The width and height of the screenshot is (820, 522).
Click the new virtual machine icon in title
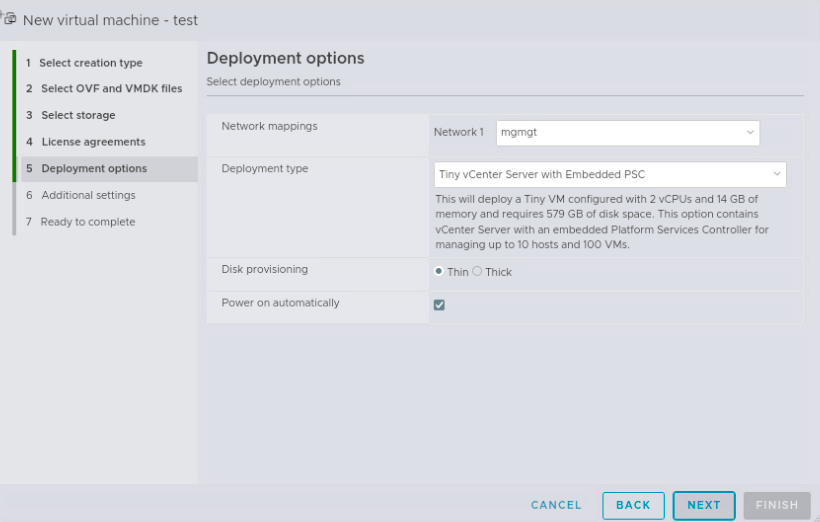pos(9,19)
